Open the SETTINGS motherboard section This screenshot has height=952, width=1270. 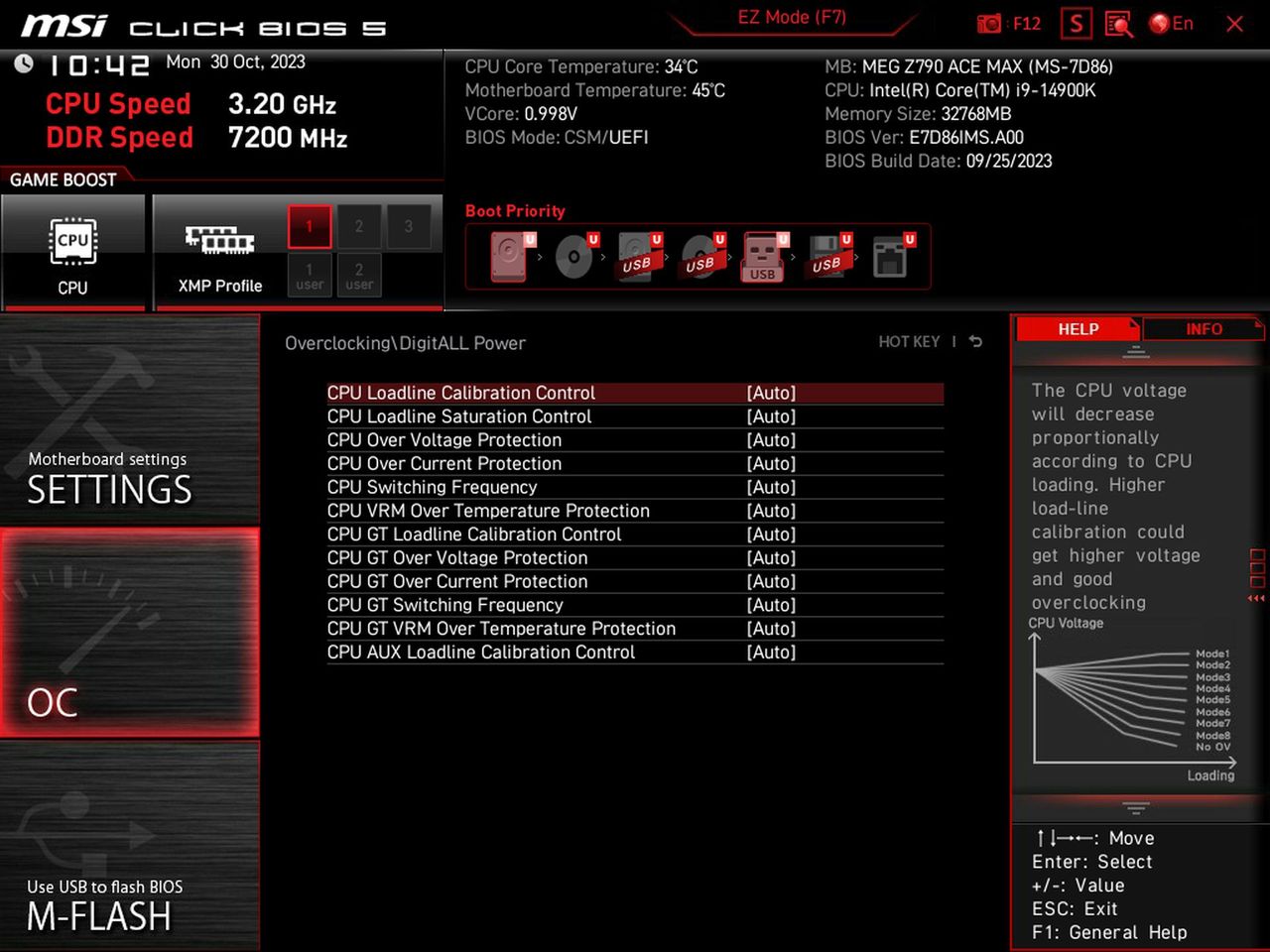[x=129, y=420]
